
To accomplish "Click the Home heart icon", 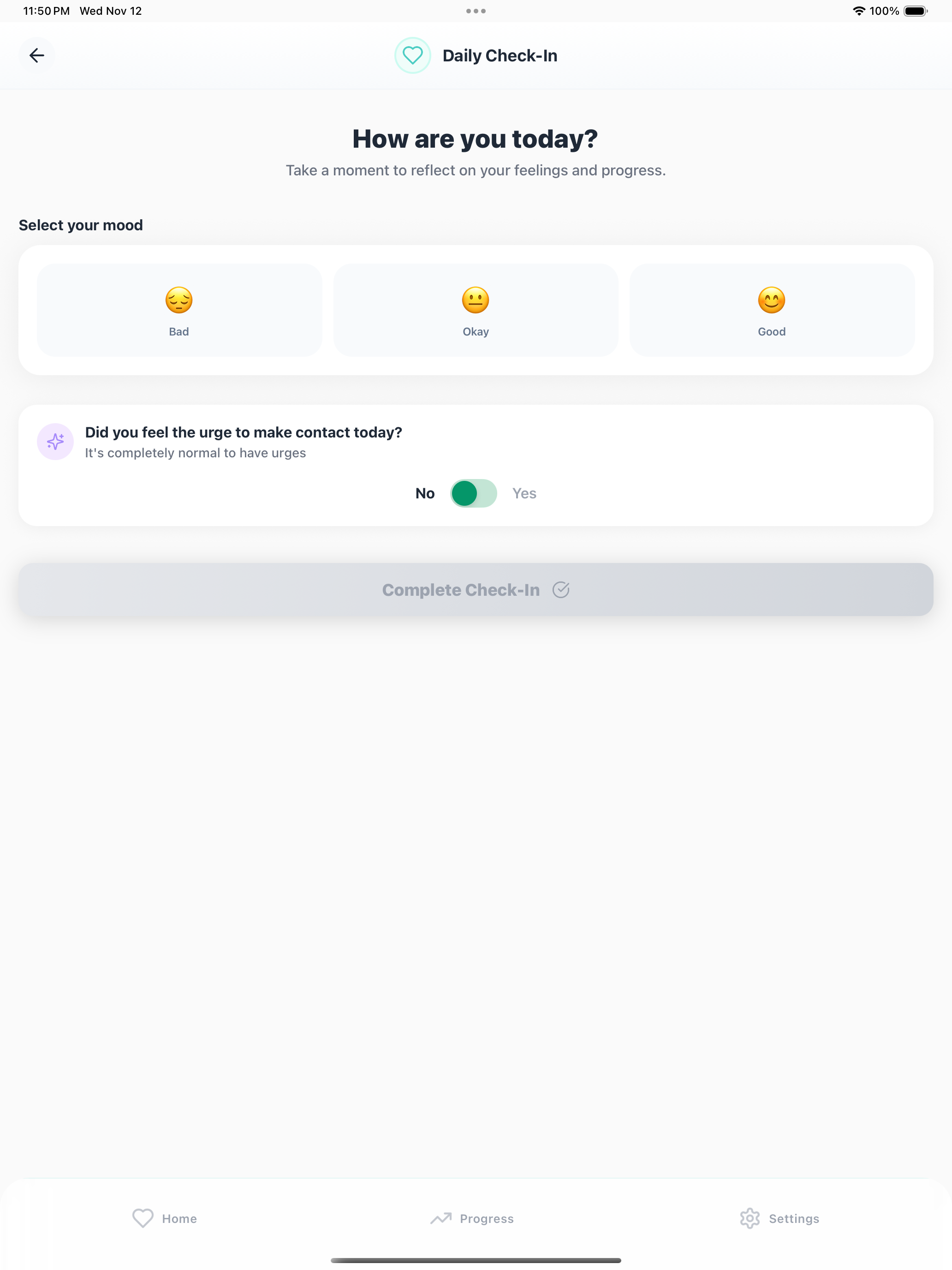I will coord(143,1218).
